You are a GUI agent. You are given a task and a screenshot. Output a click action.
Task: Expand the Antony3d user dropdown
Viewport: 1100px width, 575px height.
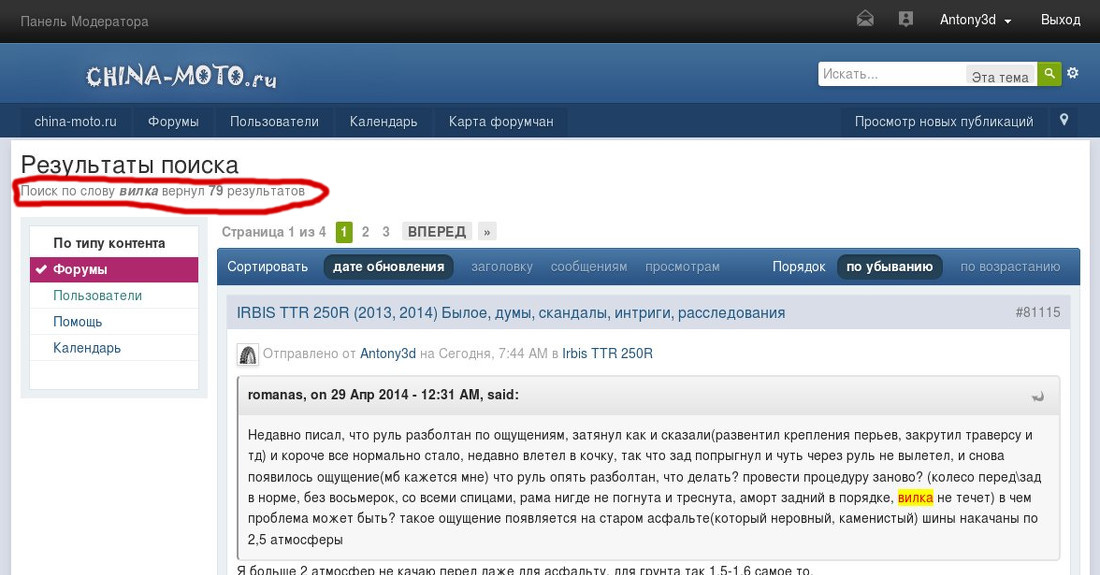(x=975, y=20)
